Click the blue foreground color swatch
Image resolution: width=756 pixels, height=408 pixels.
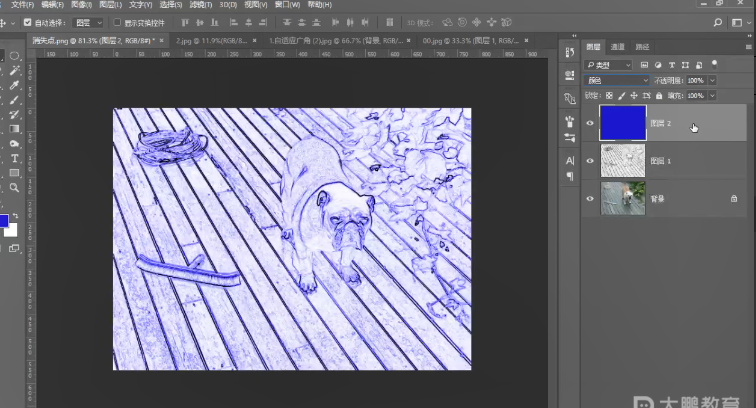coord(4,220)
